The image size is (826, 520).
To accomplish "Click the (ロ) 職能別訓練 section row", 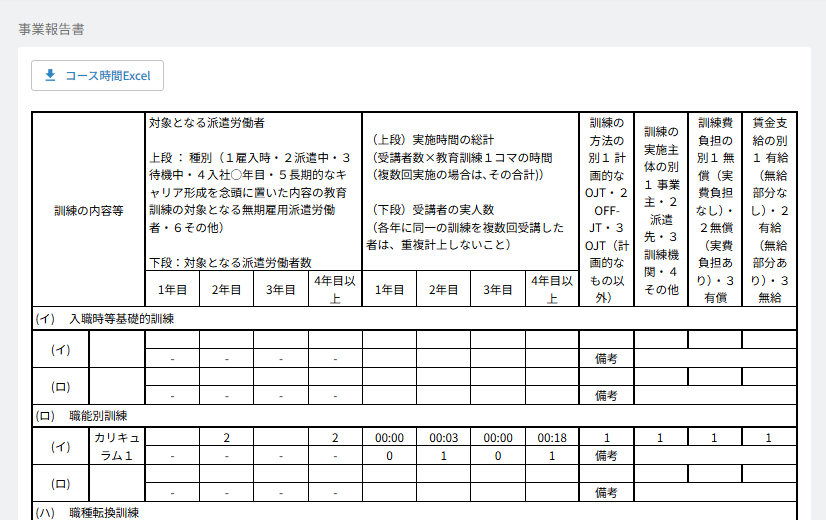I will point(415,416).
